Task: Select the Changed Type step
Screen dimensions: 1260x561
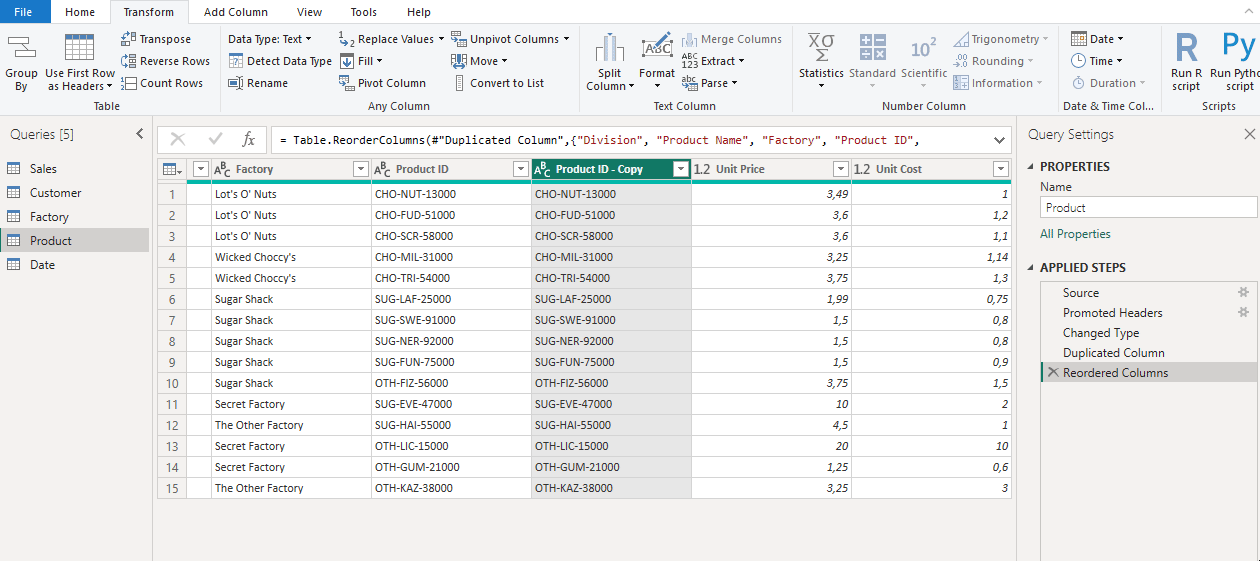Action: [x=1149, y=333]
